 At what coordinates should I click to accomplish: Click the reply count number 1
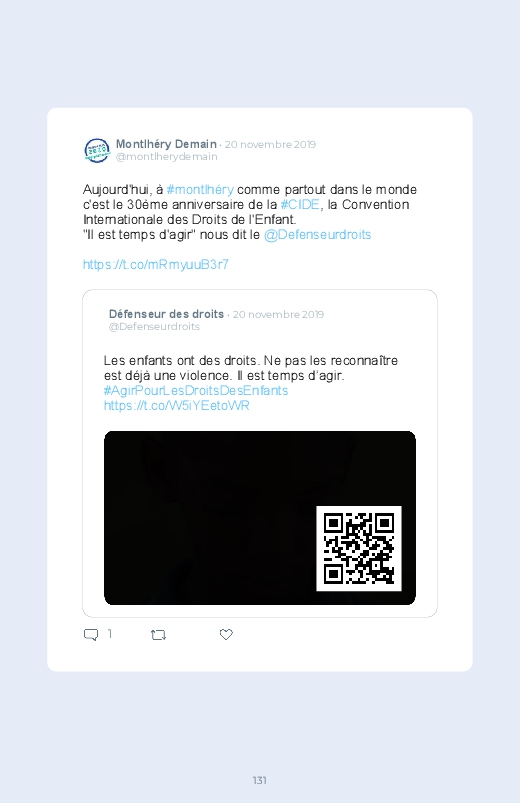tap(110, 634)
